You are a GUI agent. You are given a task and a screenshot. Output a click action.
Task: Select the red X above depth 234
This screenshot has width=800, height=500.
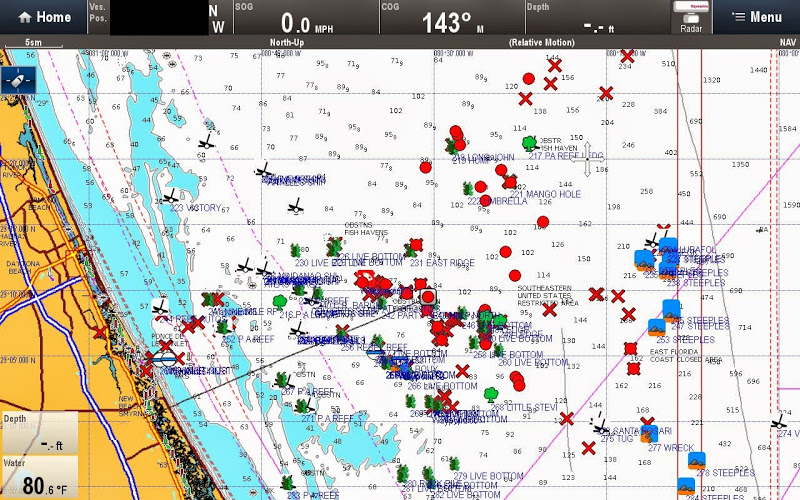tap(627, 55)
